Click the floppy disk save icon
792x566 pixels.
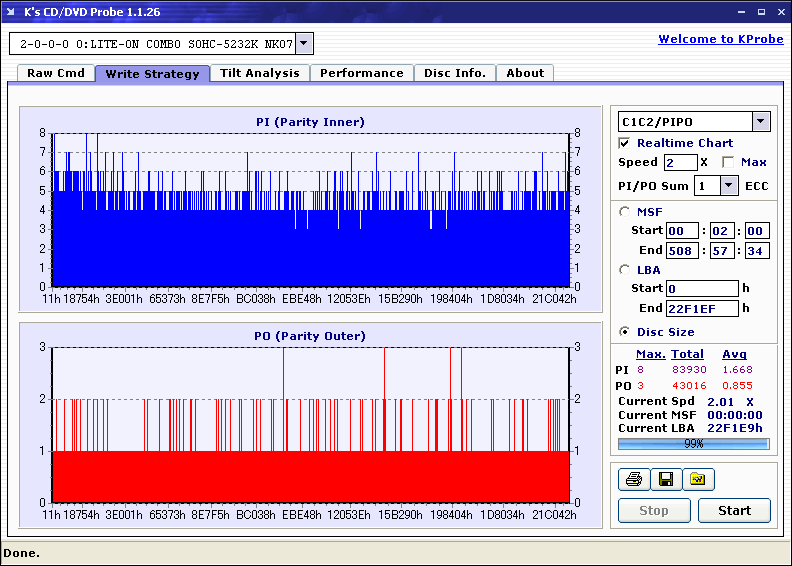(x=666, y=480)
